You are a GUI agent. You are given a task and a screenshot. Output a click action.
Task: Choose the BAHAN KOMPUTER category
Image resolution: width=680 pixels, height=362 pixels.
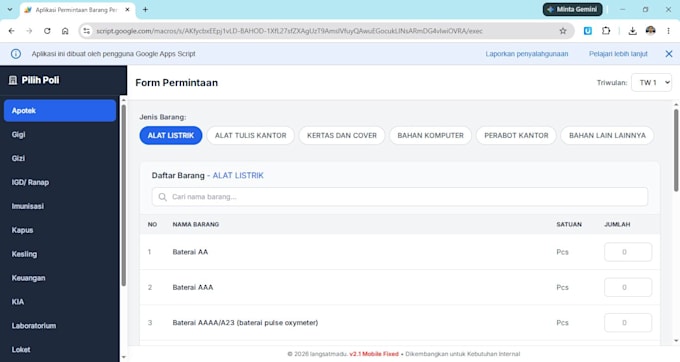431,135
